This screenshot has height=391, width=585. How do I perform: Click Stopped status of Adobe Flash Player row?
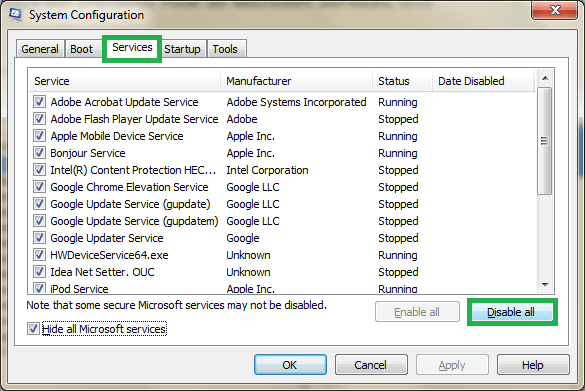[398, 119]
